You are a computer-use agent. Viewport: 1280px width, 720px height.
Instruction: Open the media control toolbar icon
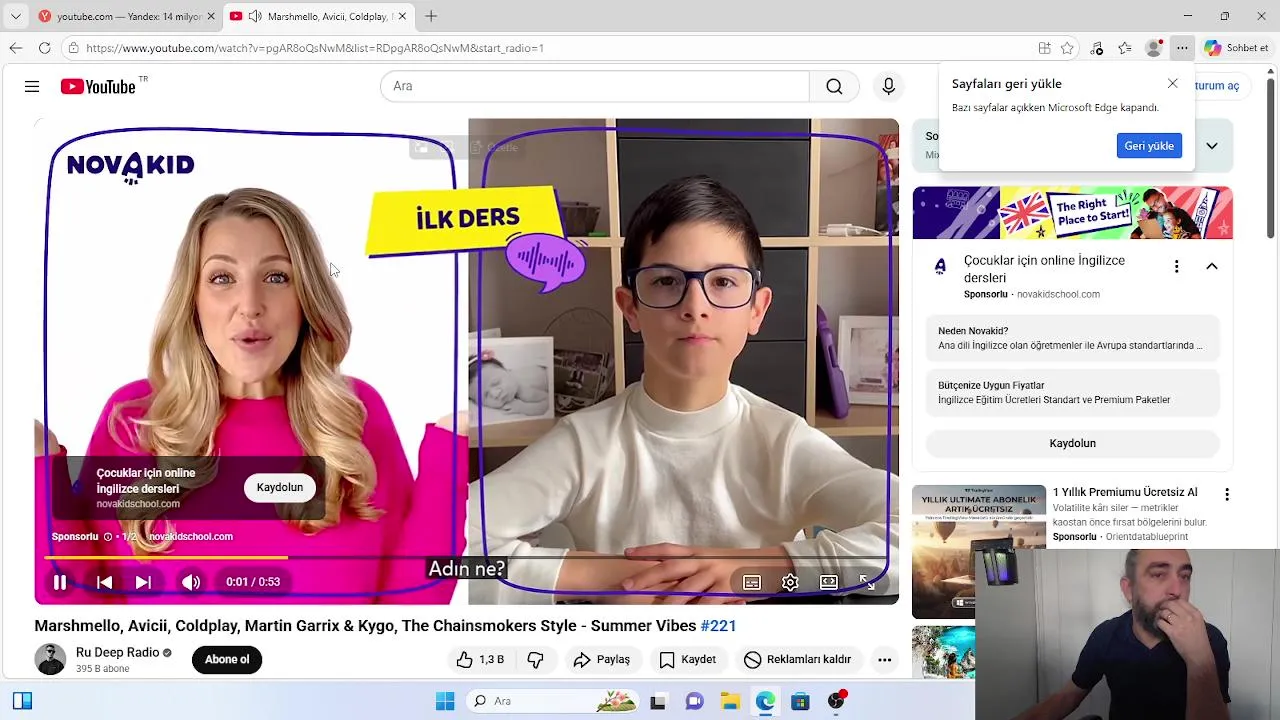(1097, 48)
